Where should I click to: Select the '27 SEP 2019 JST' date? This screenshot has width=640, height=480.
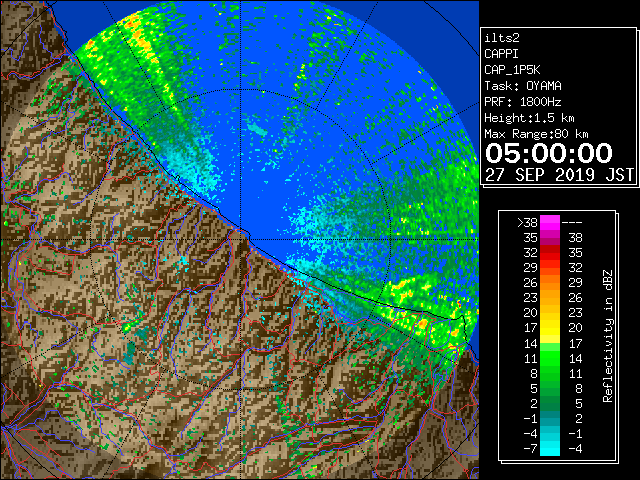tap(560, 175)
